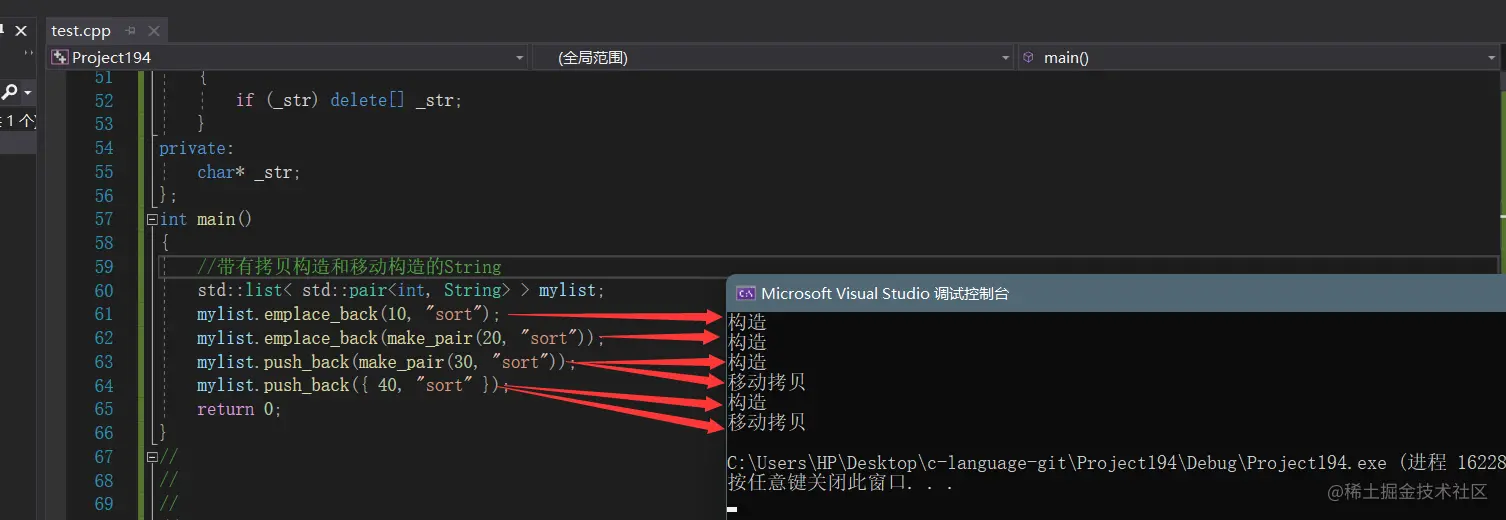Click the purple cube icon beside main()
This screenshot has width=1506, height=520.
[x=1028, y=58]
